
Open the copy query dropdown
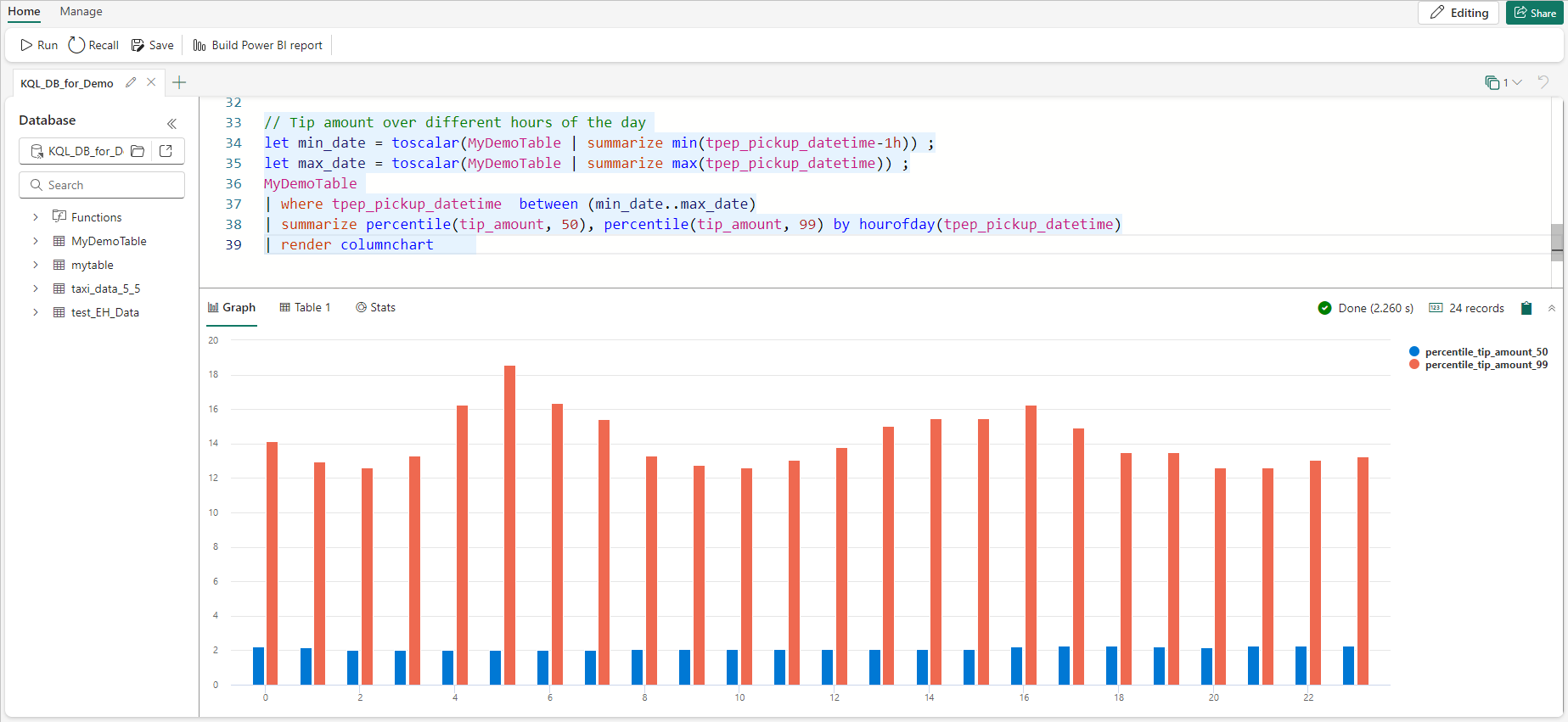[x=1503, y=82]
